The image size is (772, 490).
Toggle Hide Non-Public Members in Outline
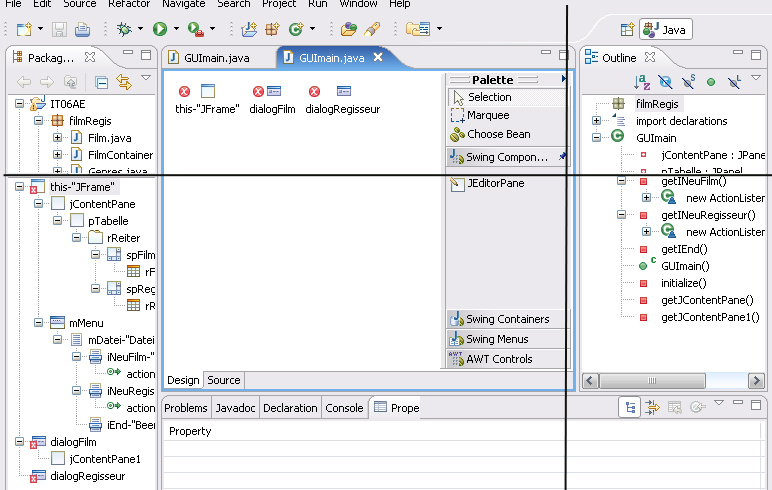click(710, 82)
